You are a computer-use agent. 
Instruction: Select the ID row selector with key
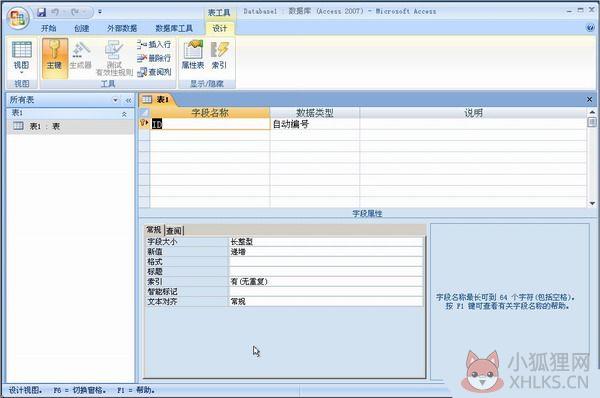144,124
